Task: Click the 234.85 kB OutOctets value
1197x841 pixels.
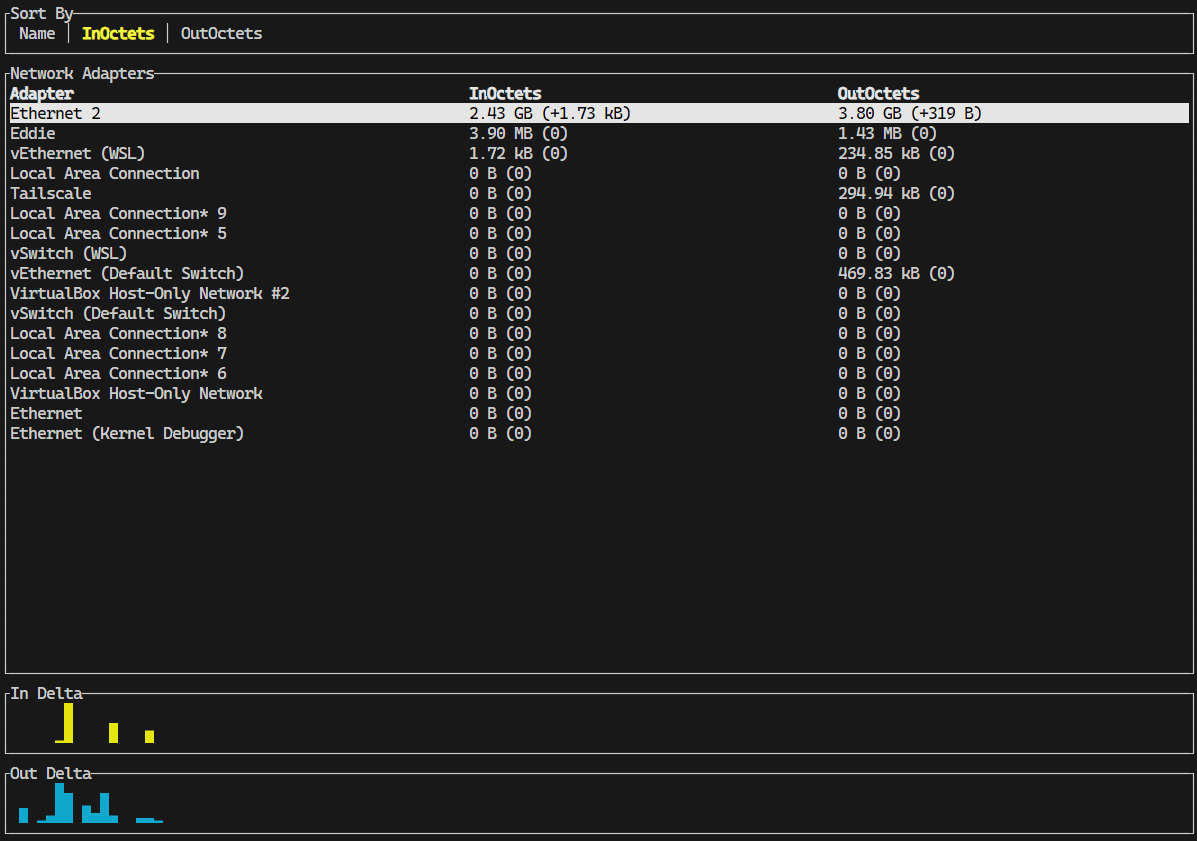Action: pos(896,153)
